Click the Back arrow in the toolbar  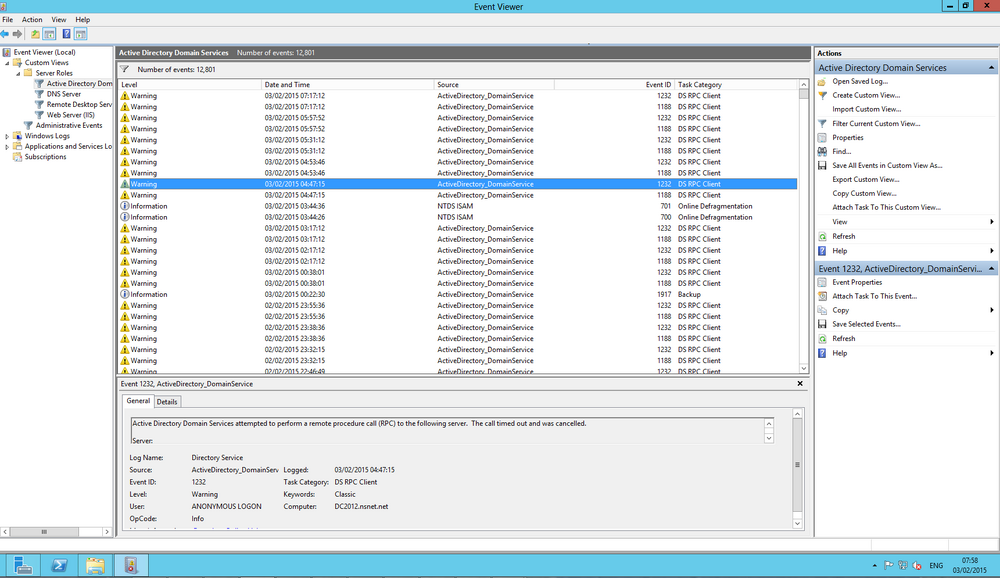5,34
